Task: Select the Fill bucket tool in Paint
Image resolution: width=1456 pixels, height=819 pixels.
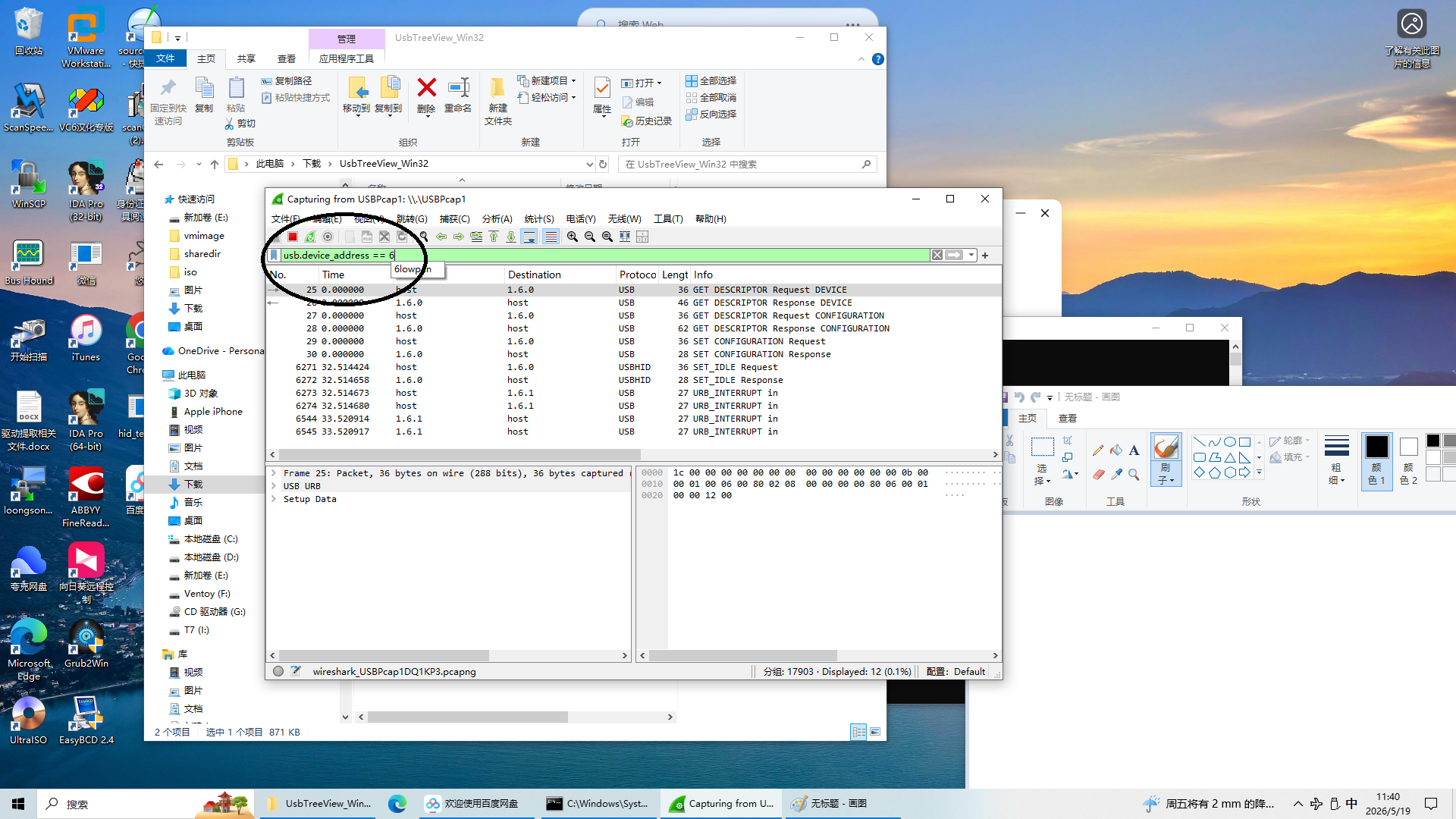Action: pyautogui.click(x=1116, y=450)
